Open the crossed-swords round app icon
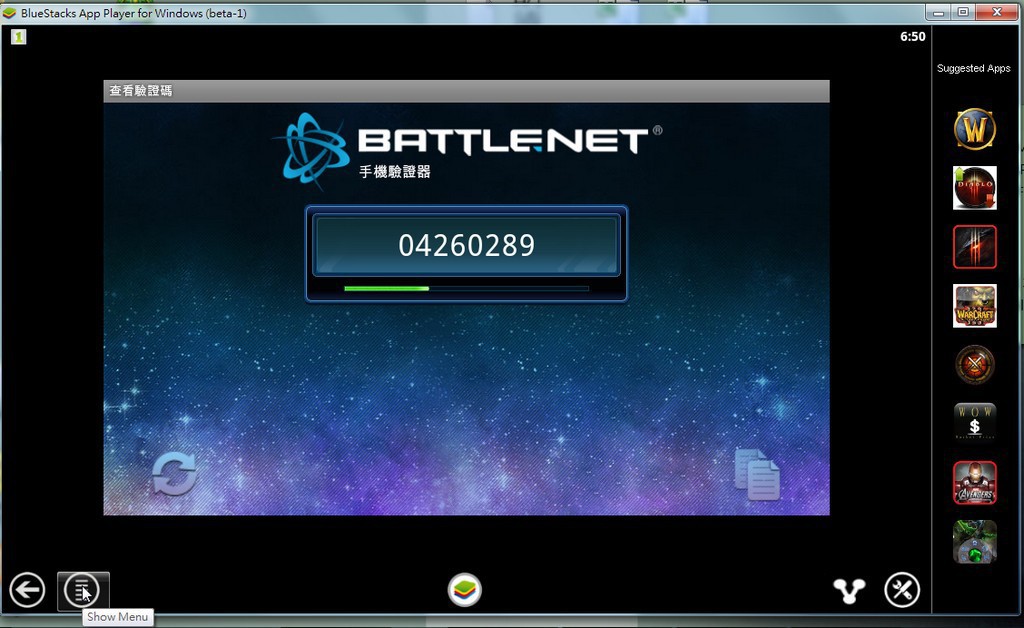1024x628 pixels. pos(974,364)
